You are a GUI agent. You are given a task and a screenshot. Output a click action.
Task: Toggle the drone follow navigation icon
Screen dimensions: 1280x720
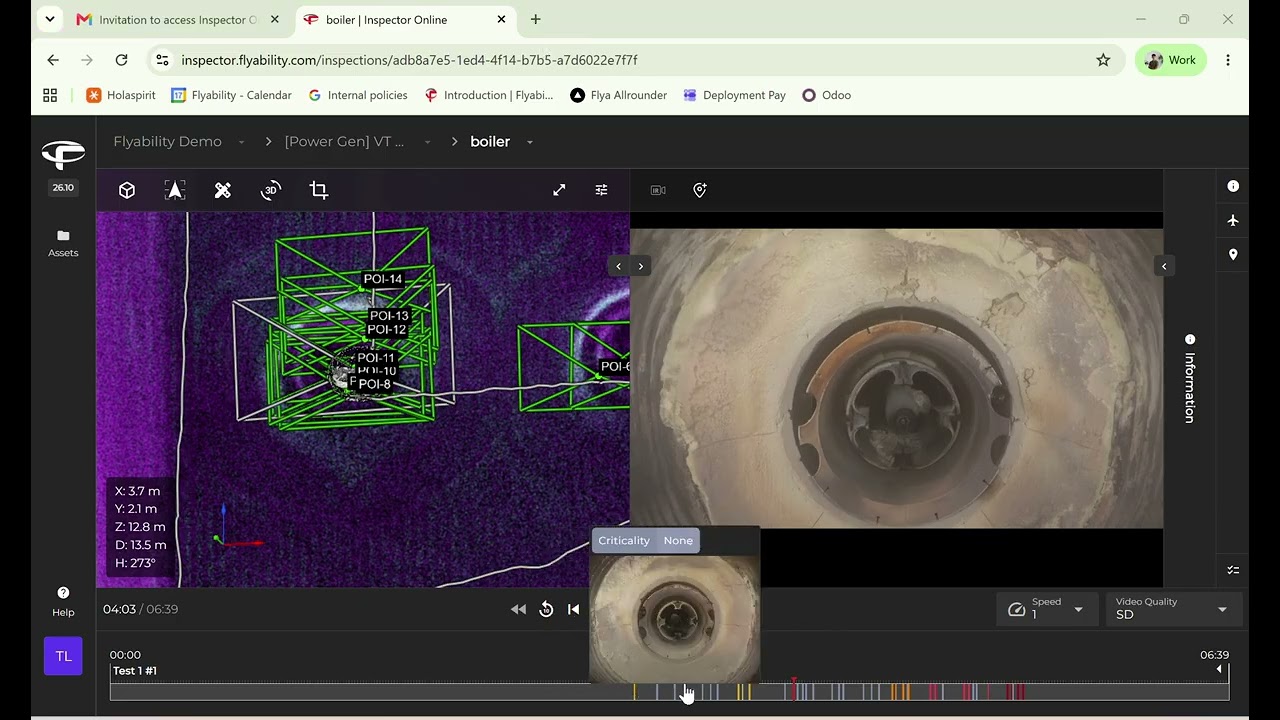(175, 190)
